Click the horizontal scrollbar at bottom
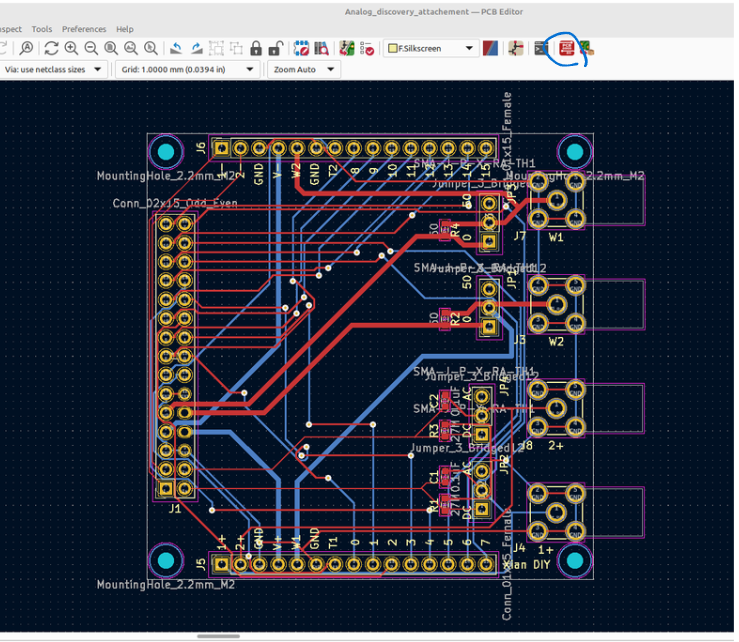Screen dimensions: 739x642 click(x=218, y=636)
